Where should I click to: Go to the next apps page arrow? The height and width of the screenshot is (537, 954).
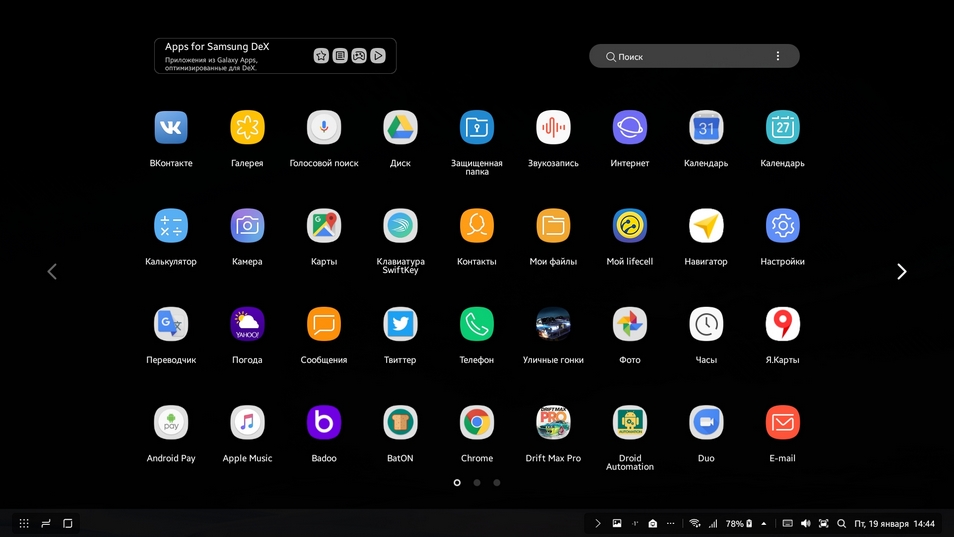pos(902,271)
